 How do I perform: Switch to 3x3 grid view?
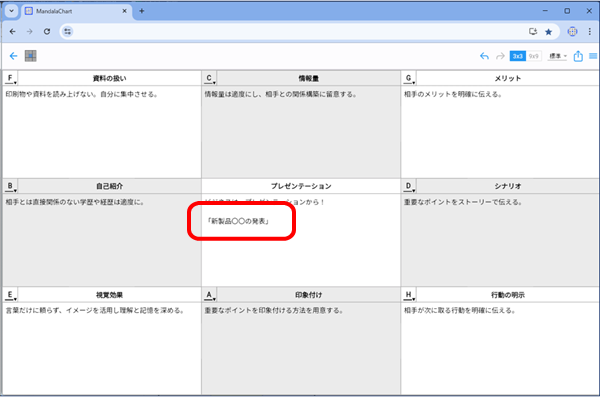tap(517, 56)
